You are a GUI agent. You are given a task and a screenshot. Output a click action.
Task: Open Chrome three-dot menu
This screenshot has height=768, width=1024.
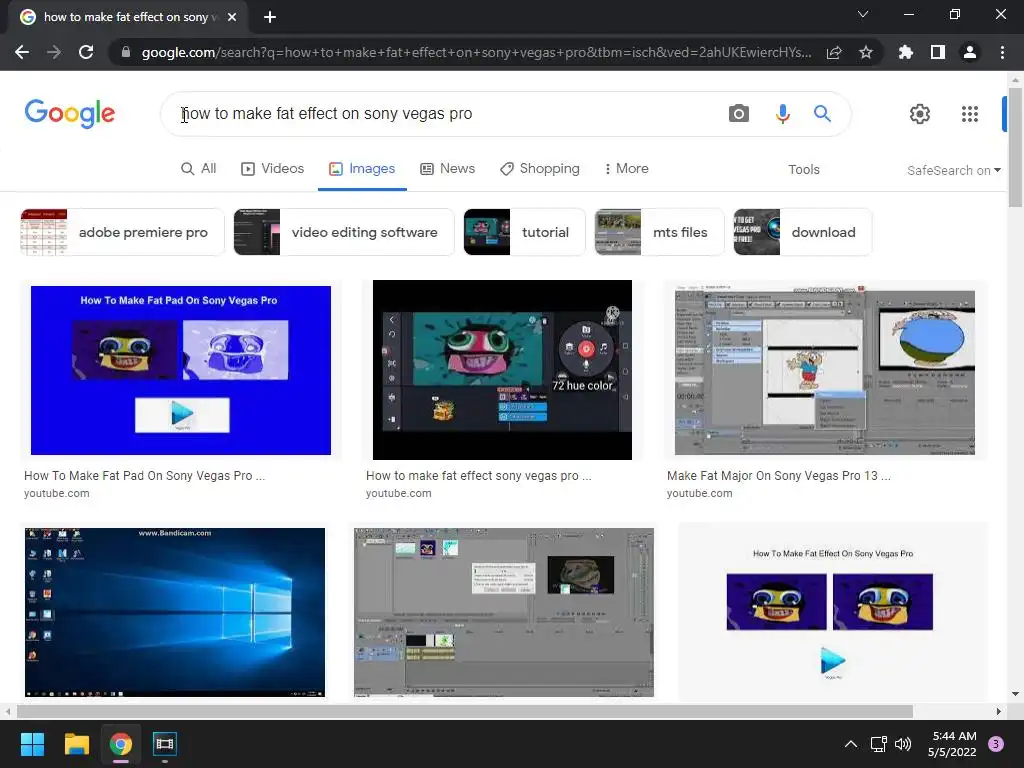(x=1002, y=52)
